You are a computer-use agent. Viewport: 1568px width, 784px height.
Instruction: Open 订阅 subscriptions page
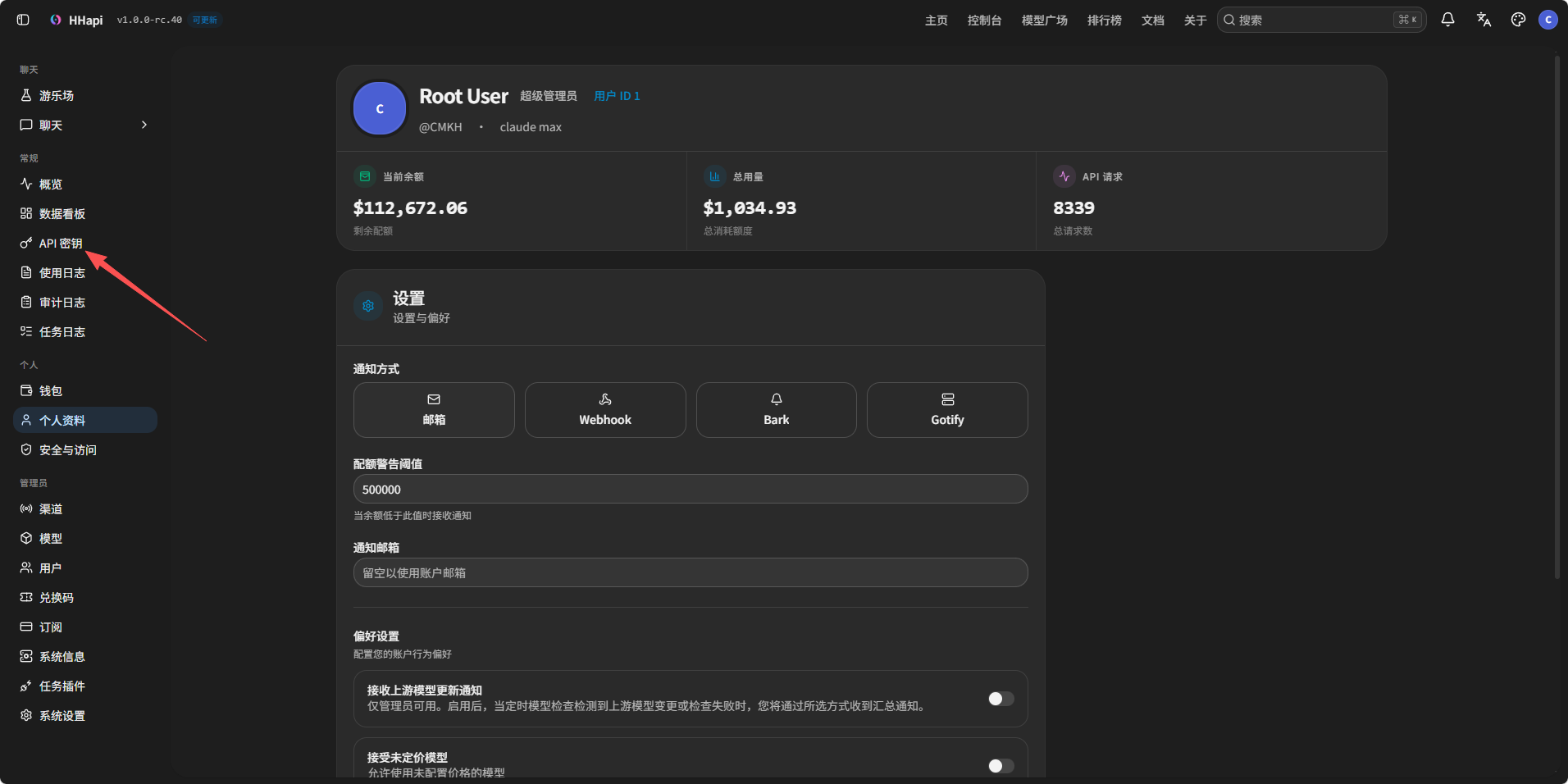pyautogui.click(x=85, y=627)
